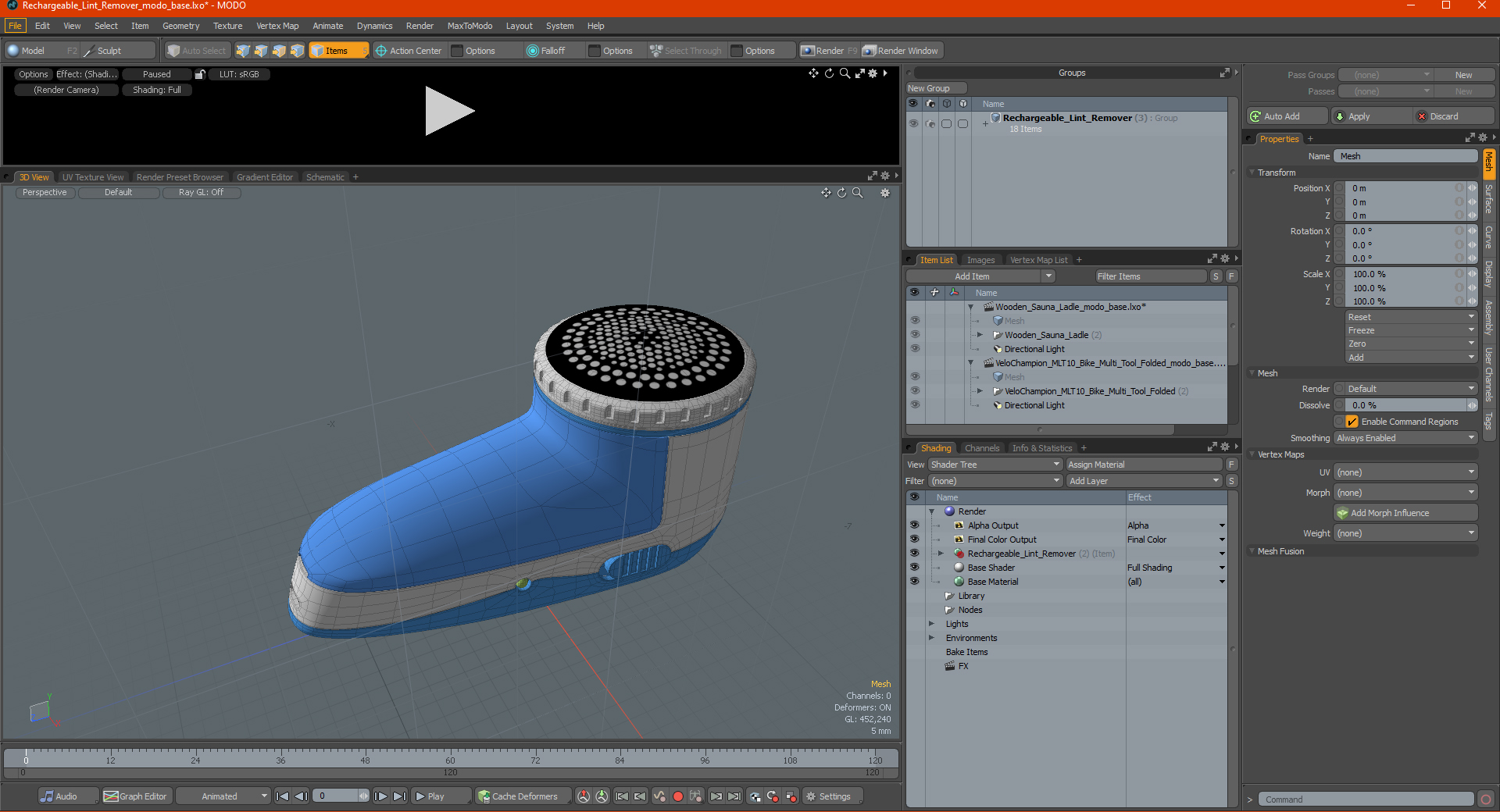Click command record circle icon
Screen dimensions: 1500x812
tap(1485, 800)
